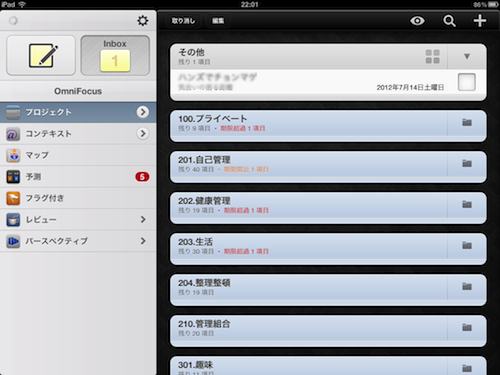This screenshot has width=500, height=375.
Task: Click the 予測 calendar icon
Action: pos(13,177)
